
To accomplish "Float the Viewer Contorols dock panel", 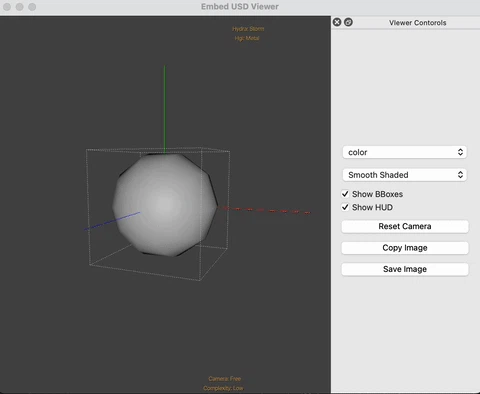I will [x=348, y=22].
